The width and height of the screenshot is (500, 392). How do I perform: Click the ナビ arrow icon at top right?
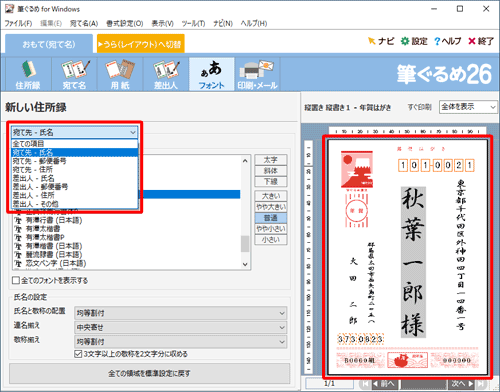(x=381, y=41)
